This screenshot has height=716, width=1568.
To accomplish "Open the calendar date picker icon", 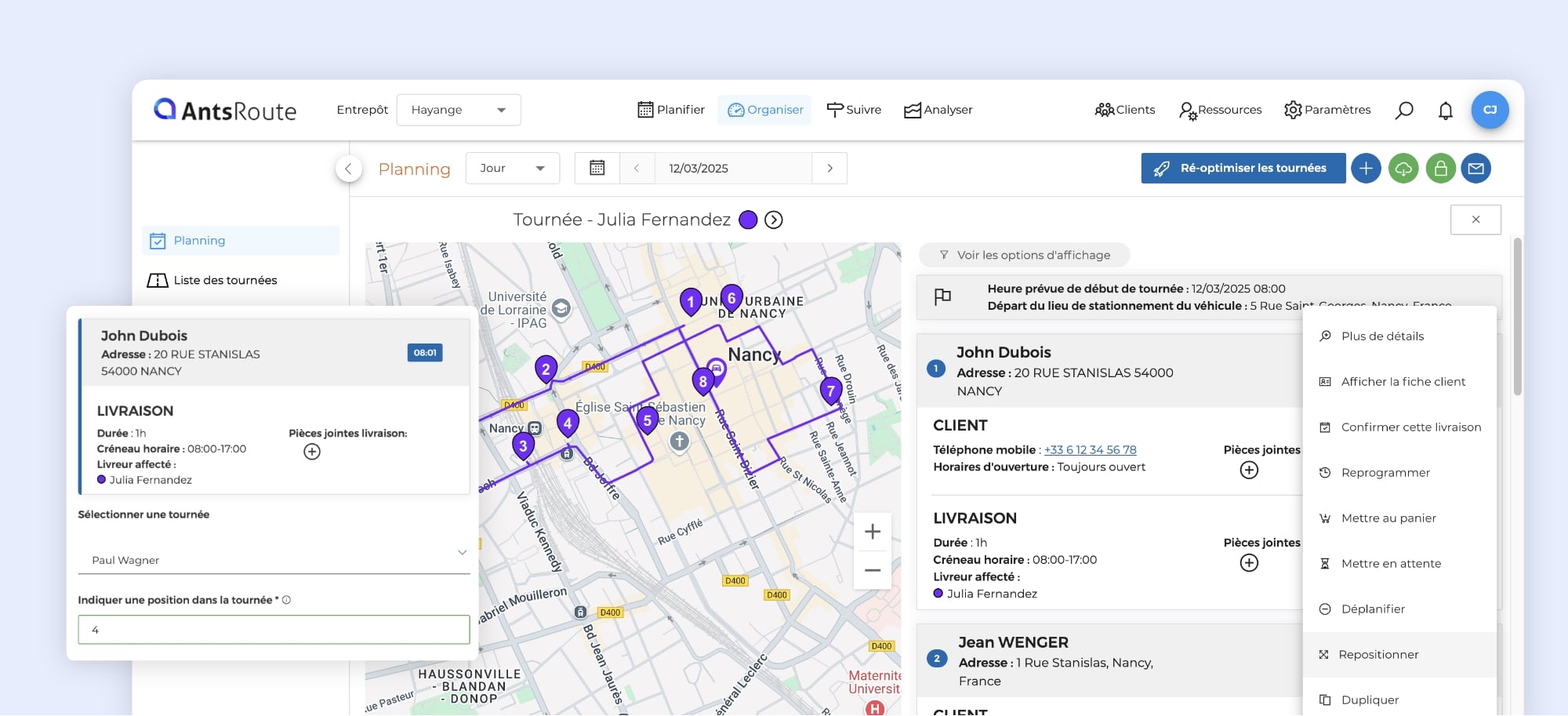I will (597, 169).
